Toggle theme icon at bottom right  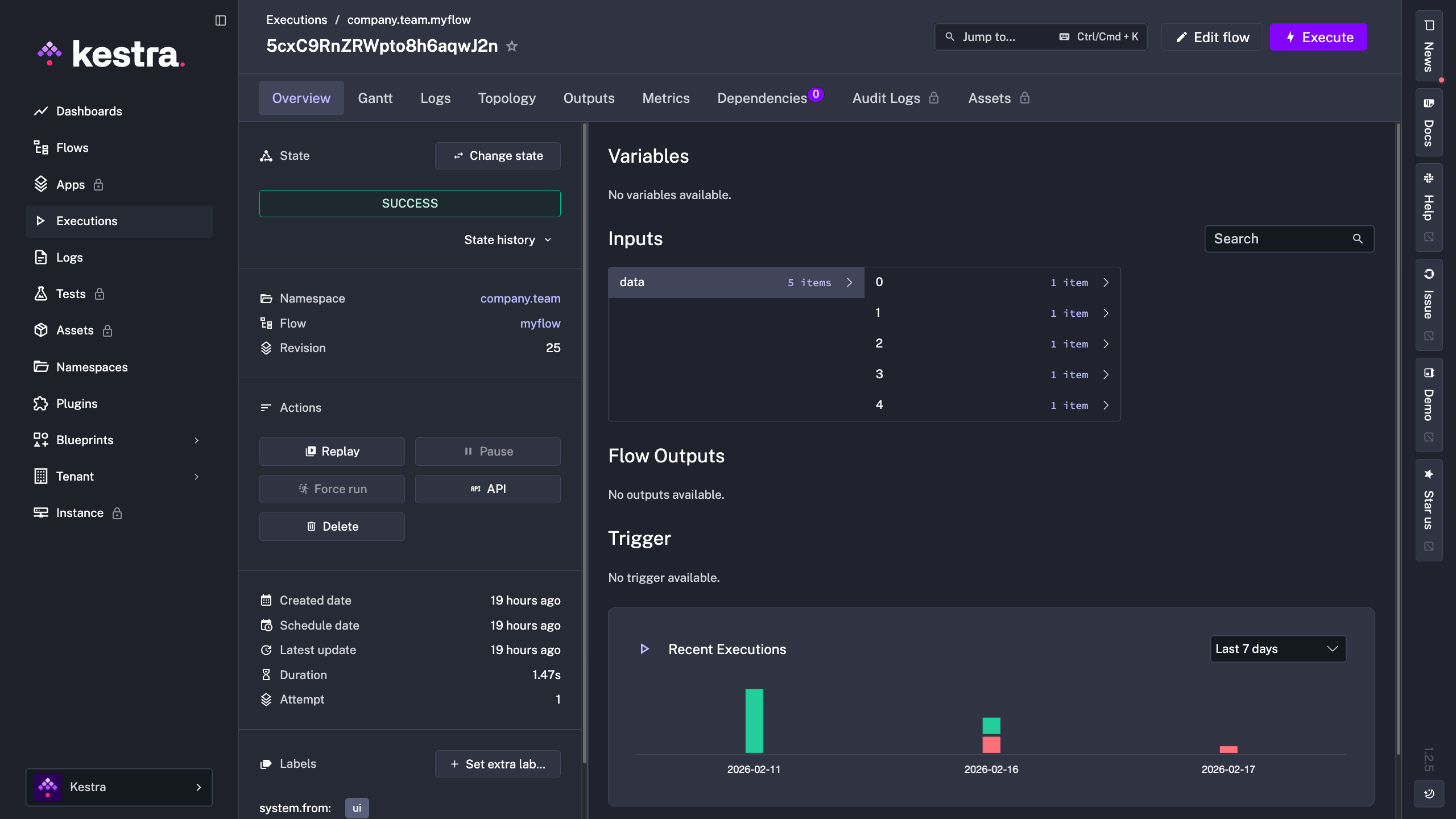pos(1429,793)
